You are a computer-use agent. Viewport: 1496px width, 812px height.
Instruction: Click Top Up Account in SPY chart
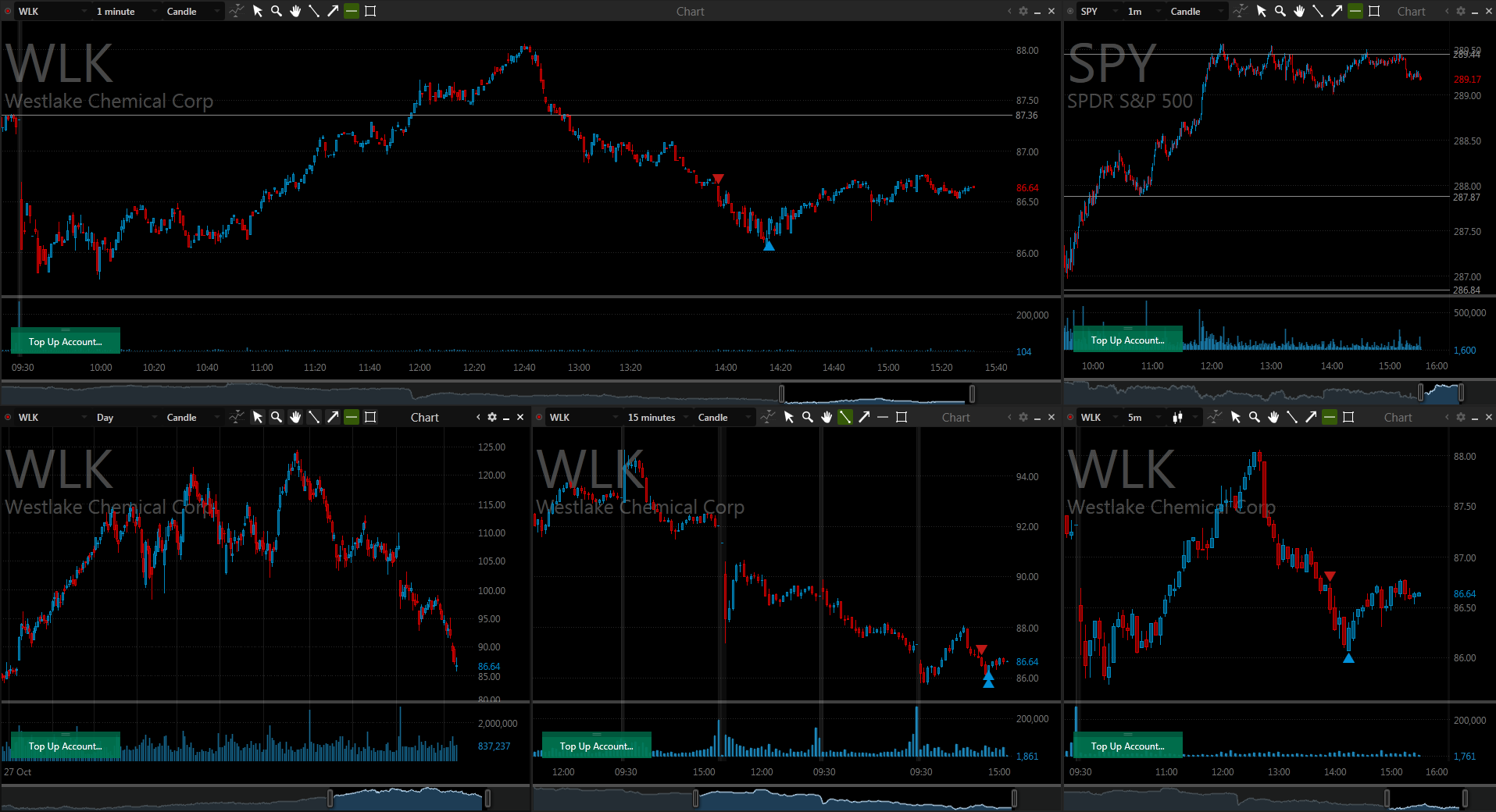pyautogui.click(x=1127, y=340)
